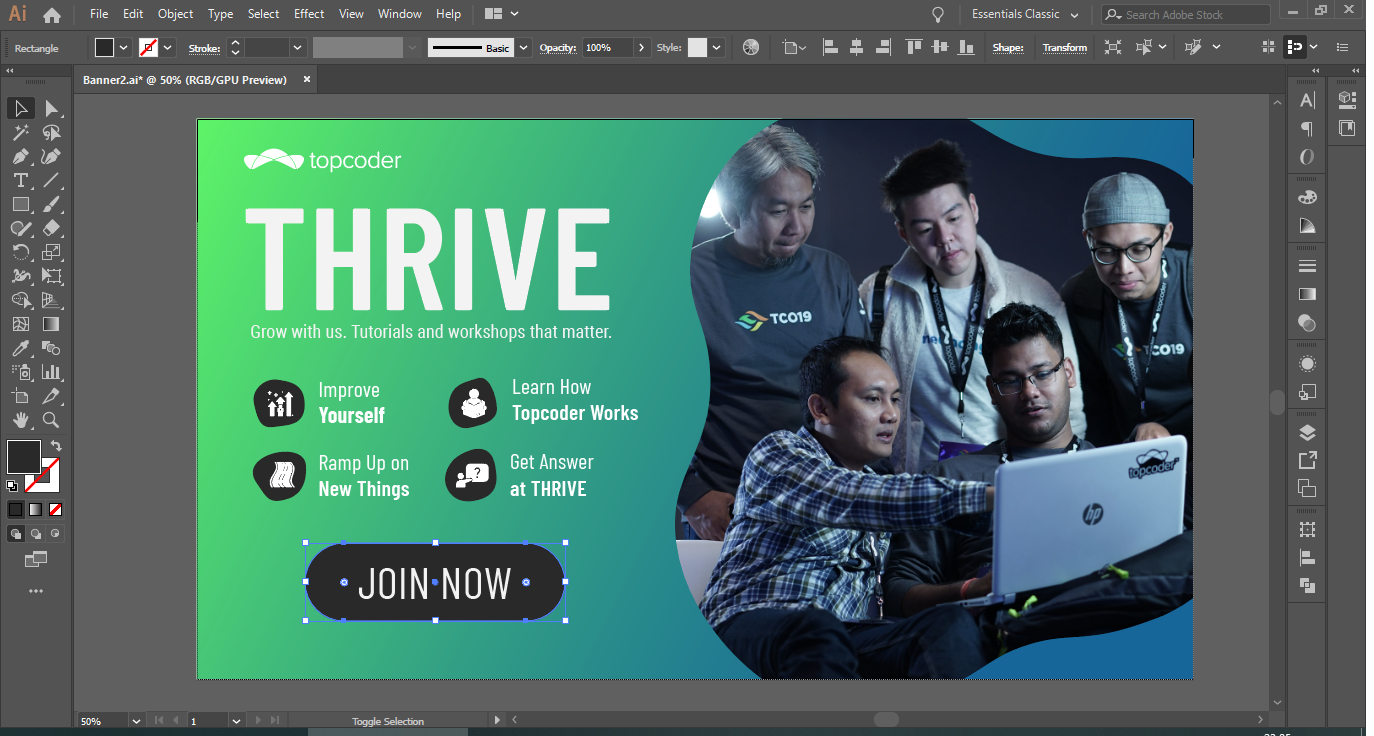Open the Effect menu

click(x=309, y=14)
